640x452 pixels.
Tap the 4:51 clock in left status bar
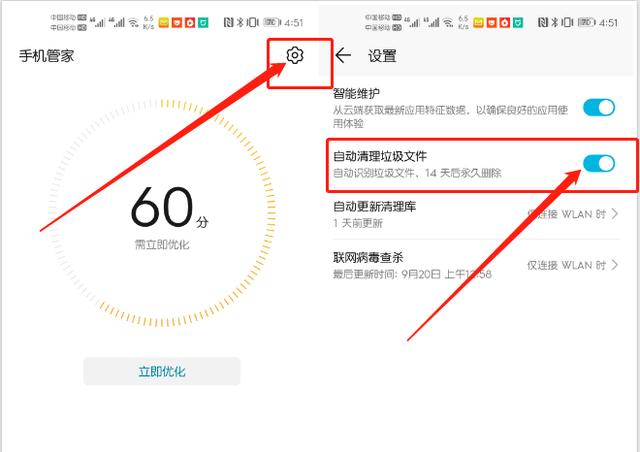pos(294,22)
